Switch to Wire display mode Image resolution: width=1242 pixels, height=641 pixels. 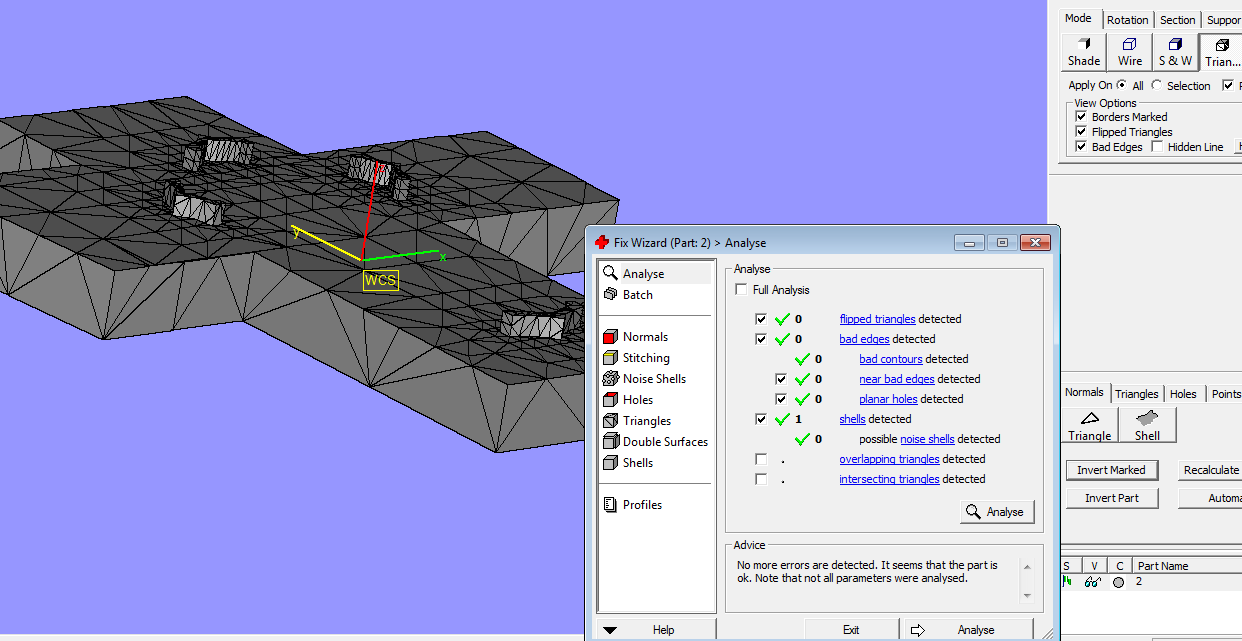pos(1129,52)
